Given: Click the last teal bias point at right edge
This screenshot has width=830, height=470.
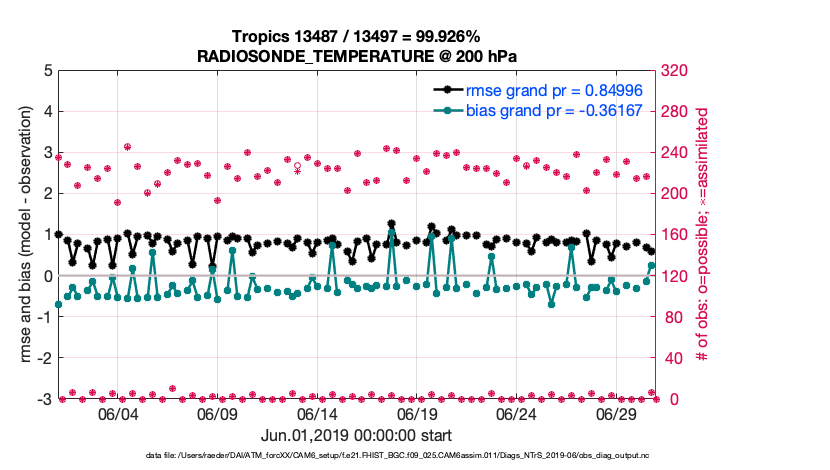Looking at the screenshot, I should click(652, 266).
